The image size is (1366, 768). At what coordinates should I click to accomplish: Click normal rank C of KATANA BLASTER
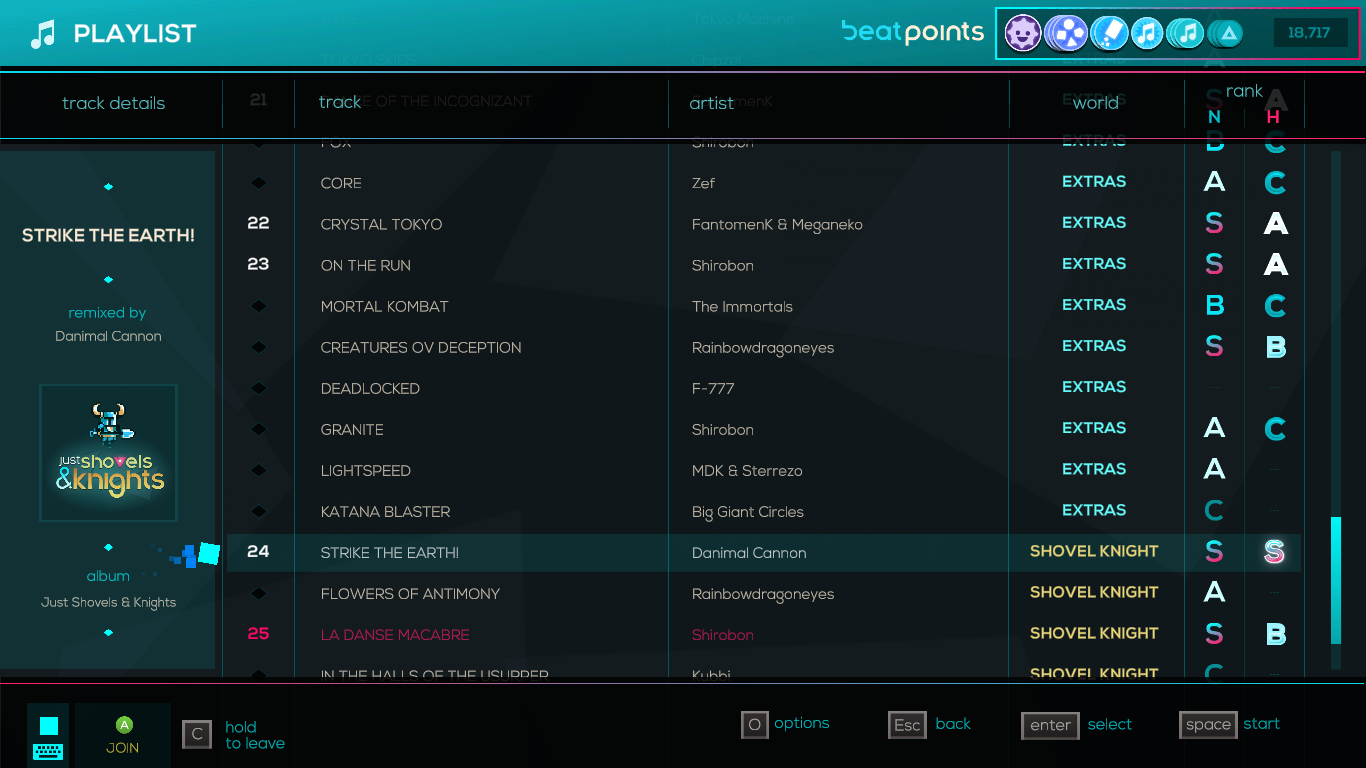pos(1214,511)
